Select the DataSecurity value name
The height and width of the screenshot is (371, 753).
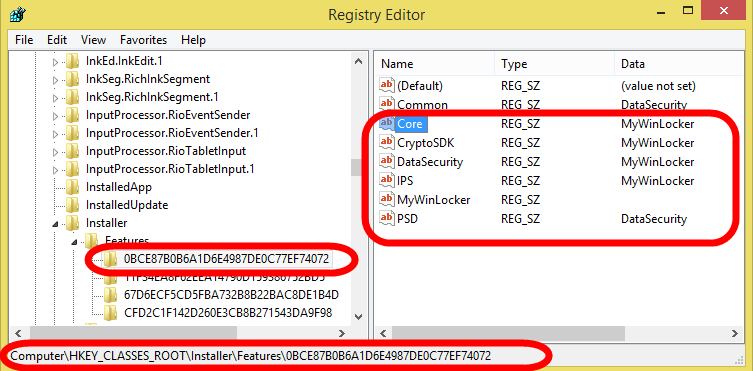tap(430, 162)
